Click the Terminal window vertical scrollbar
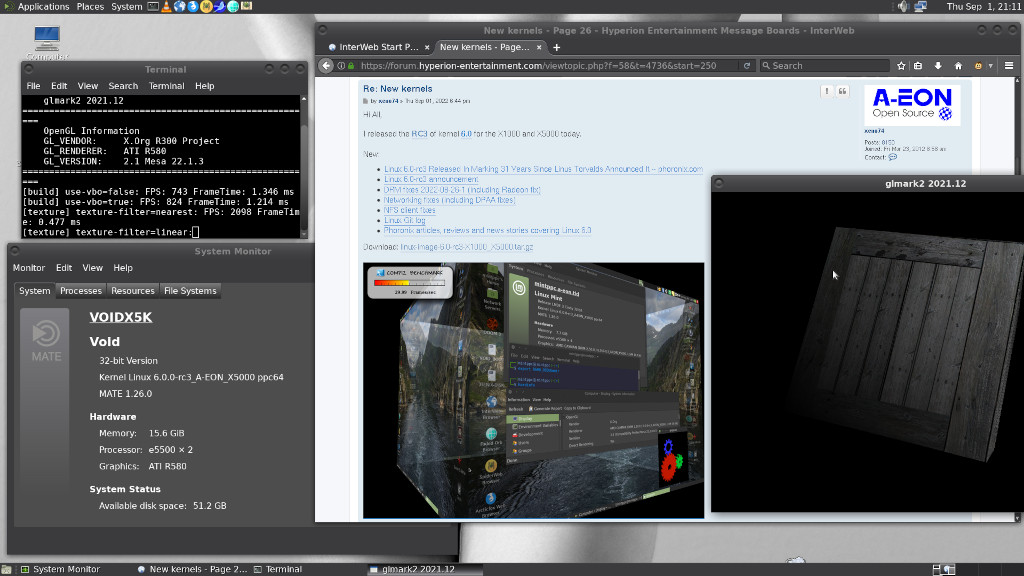This screenshot has height=576, width=1024. 304,166
